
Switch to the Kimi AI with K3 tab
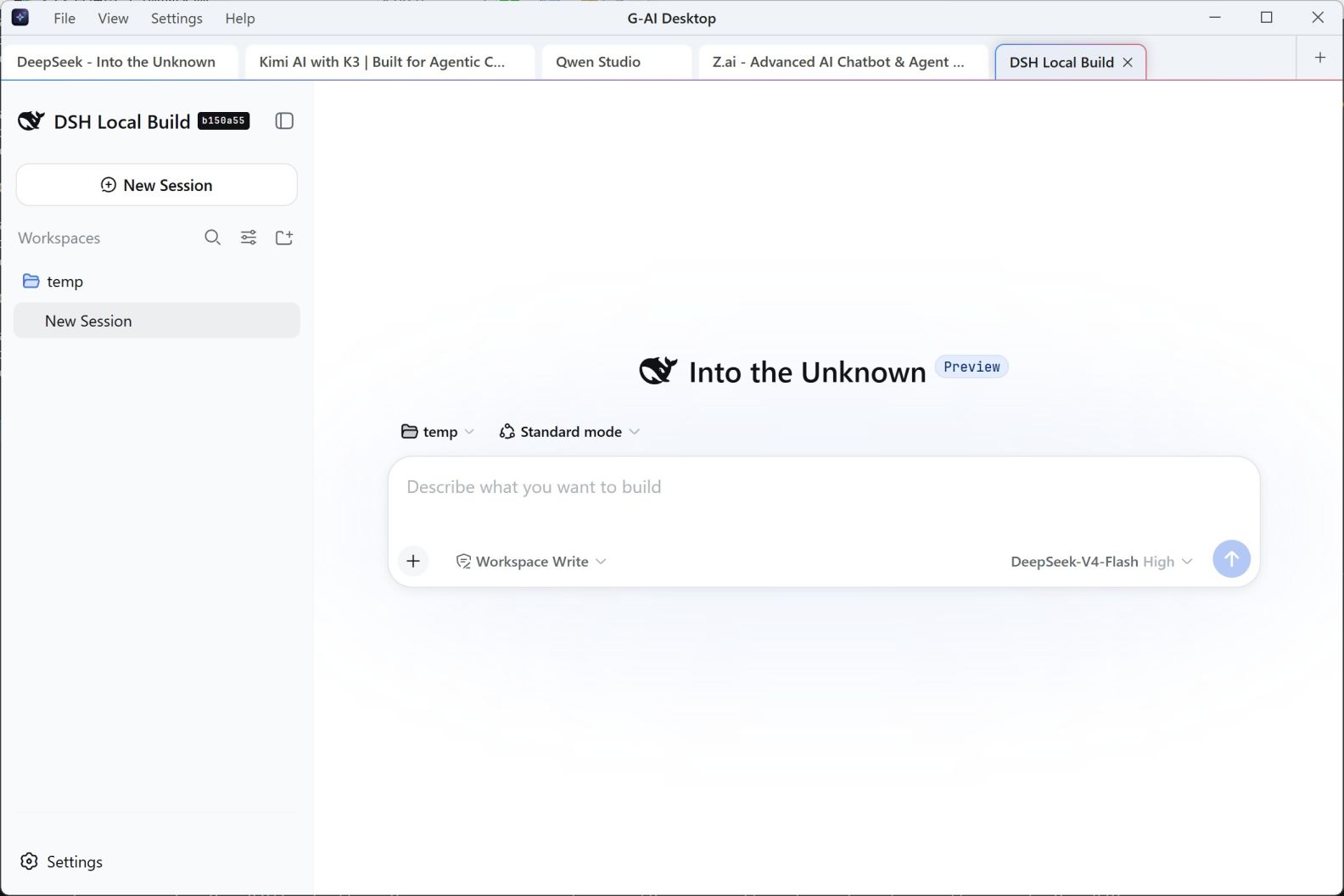389,62
